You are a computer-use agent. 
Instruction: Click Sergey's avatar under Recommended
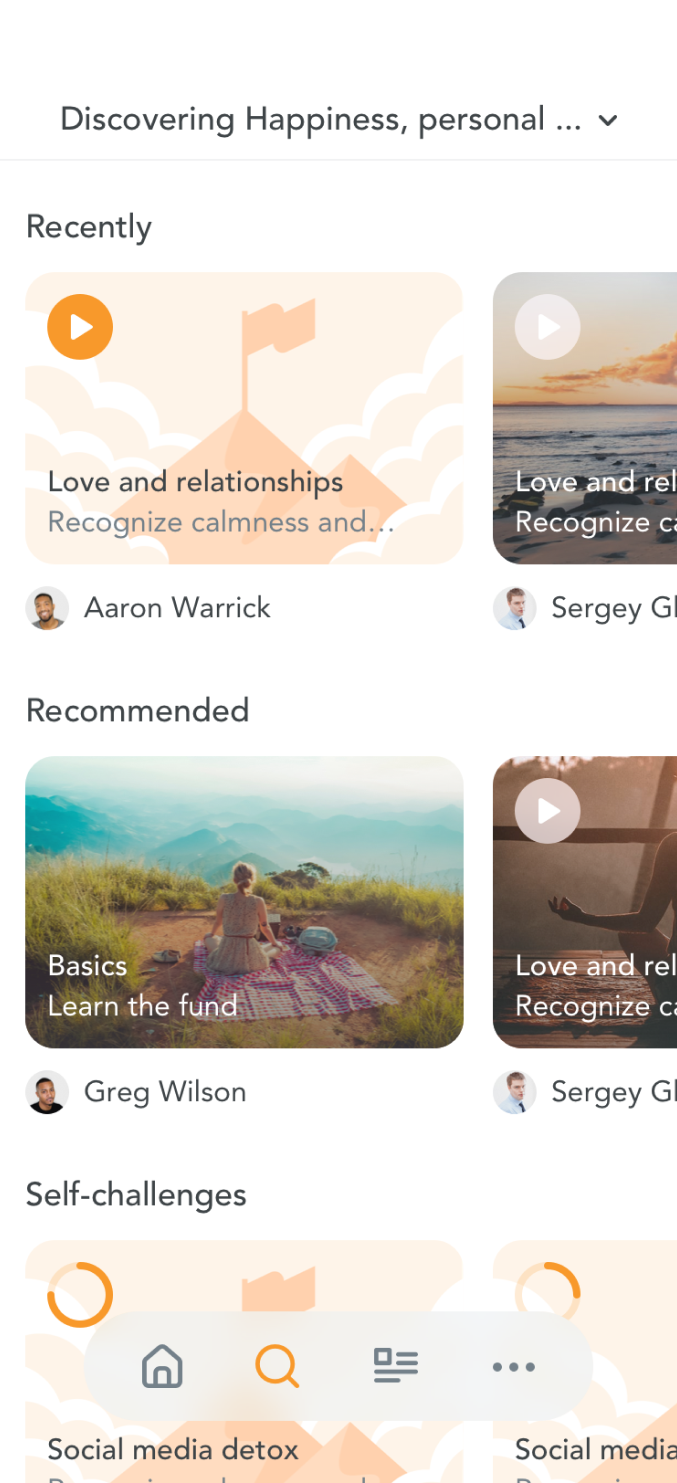point(515,1092)
